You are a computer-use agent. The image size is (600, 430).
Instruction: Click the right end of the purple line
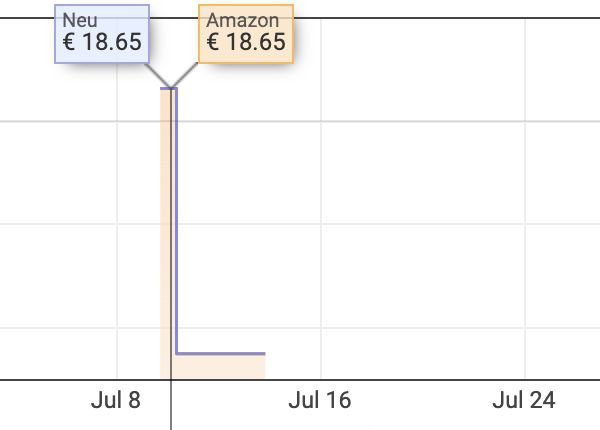[x=264, y=354]
